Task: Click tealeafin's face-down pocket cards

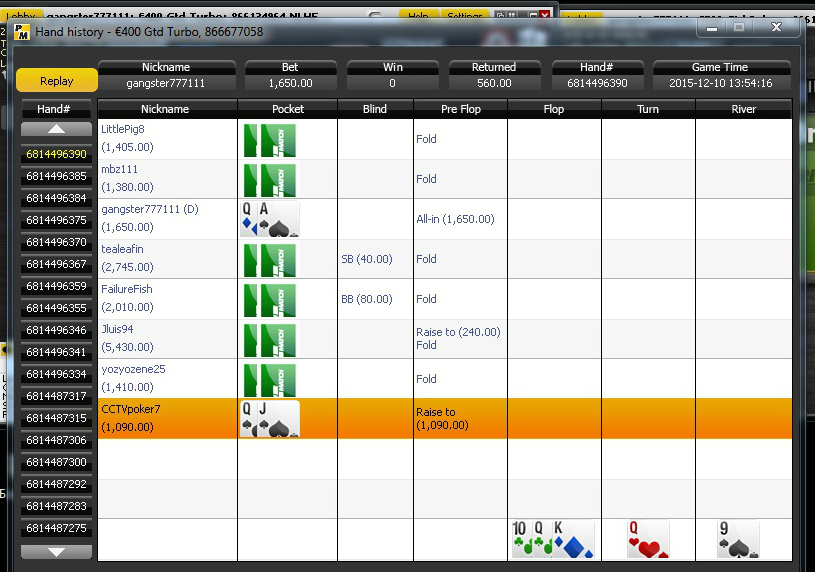Action: pos(270,260)
